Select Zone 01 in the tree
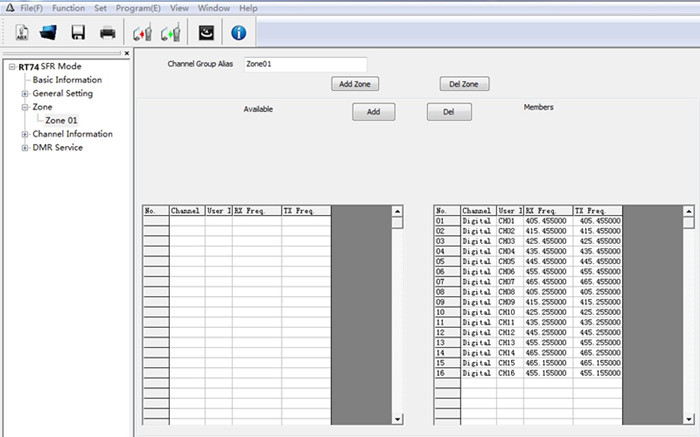700x437 pixels. coord(61,121)
